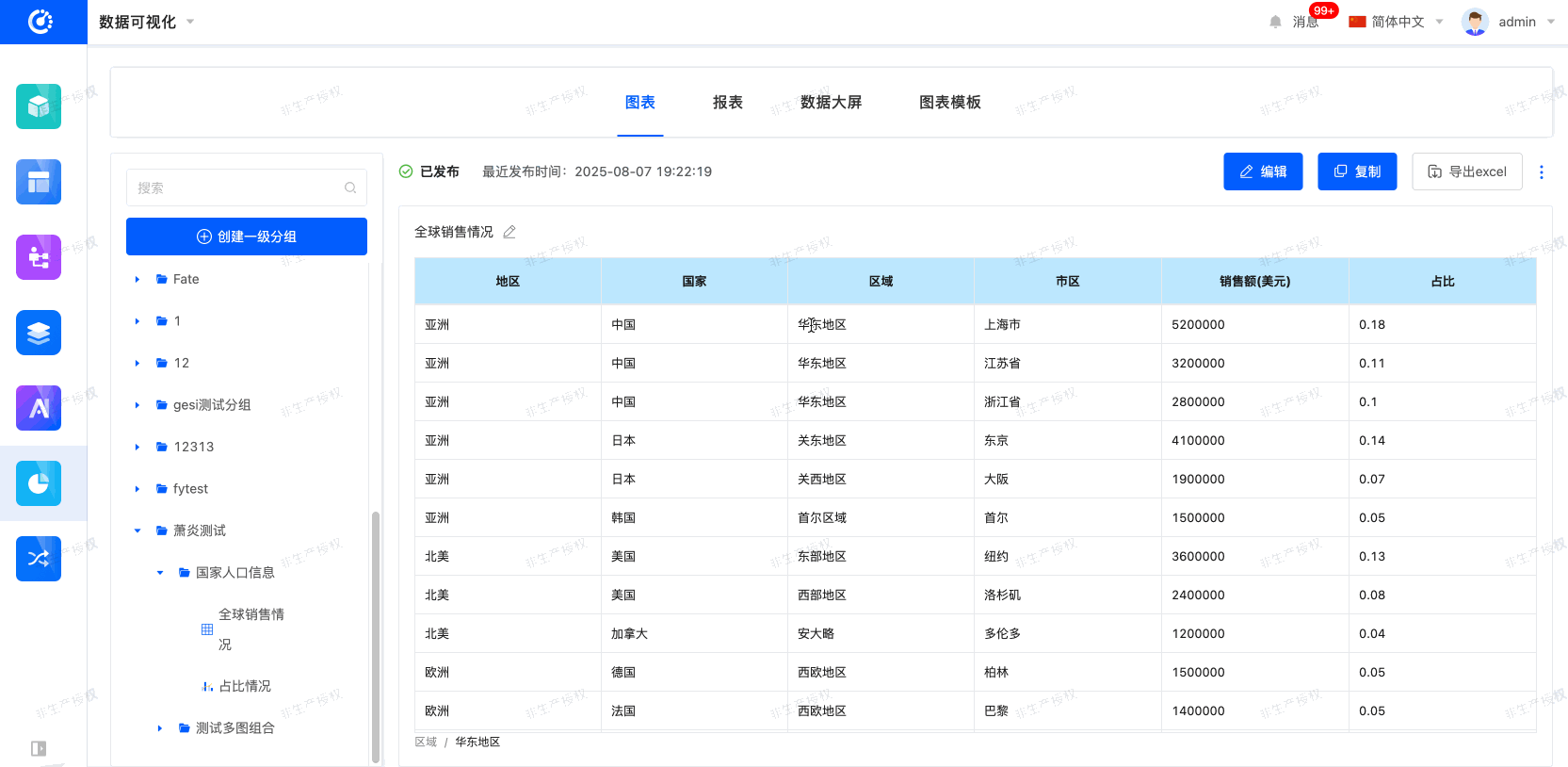
Task: Open the vertical three-dot more menu
Action: [x=1541, y=171]
